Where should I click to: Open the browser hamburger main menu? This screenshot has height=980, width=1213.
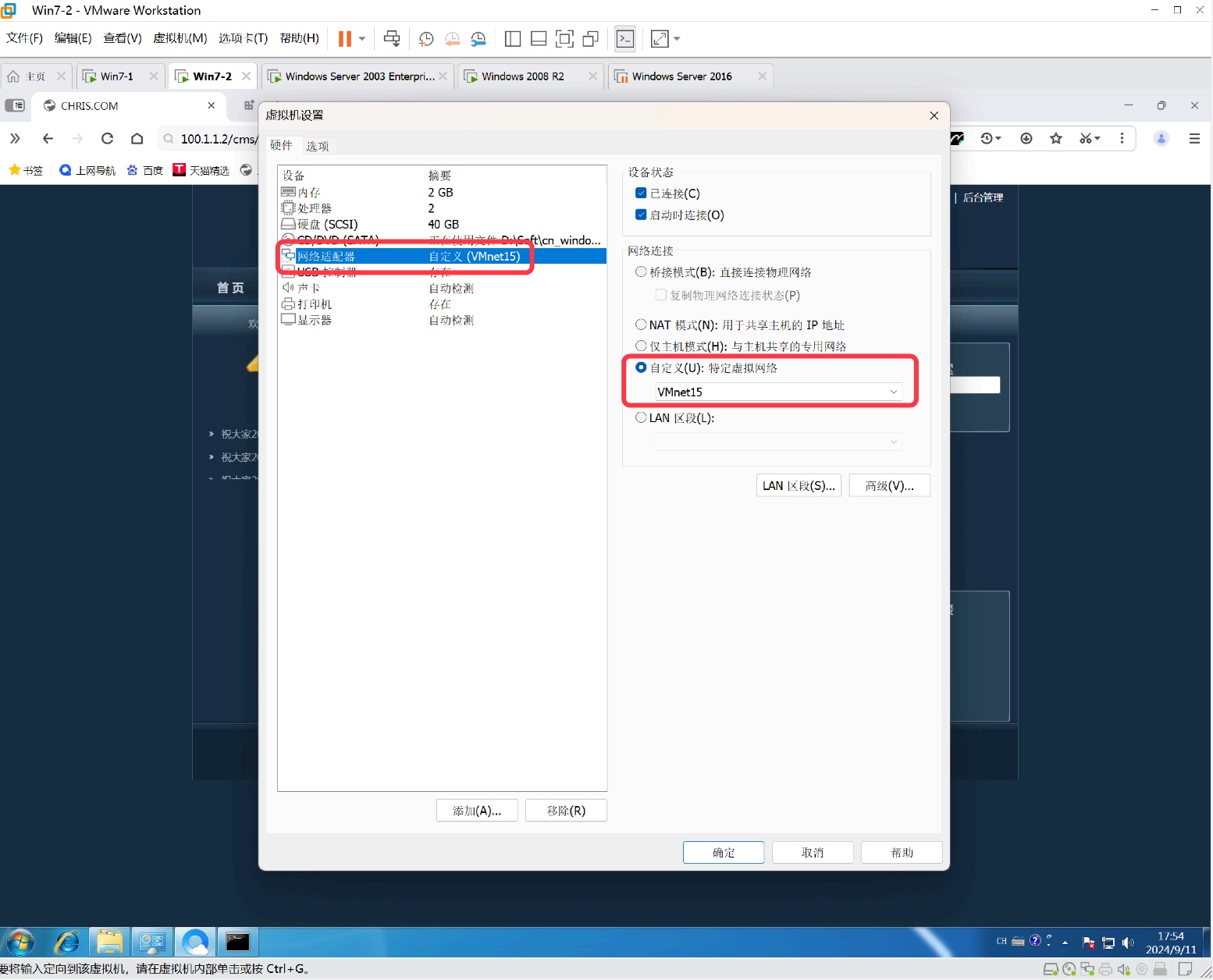point(1194,138)
